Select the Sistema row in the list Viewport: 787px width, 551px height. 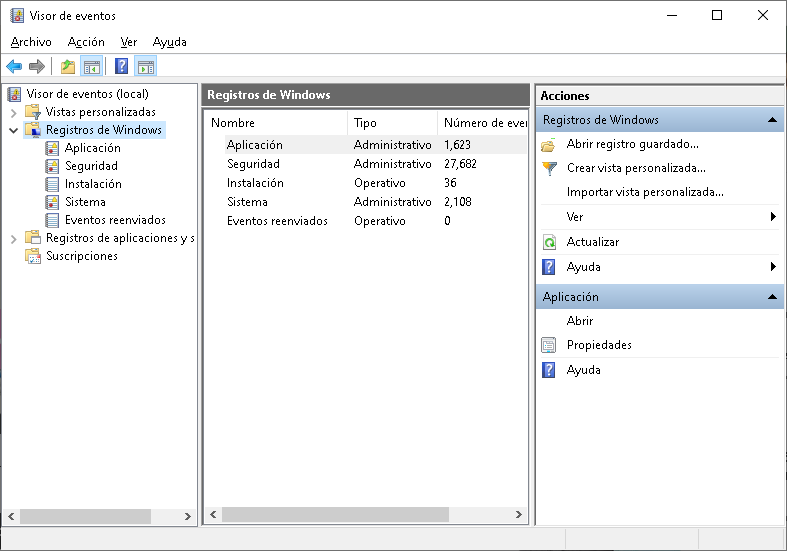(x=366, y=202)
